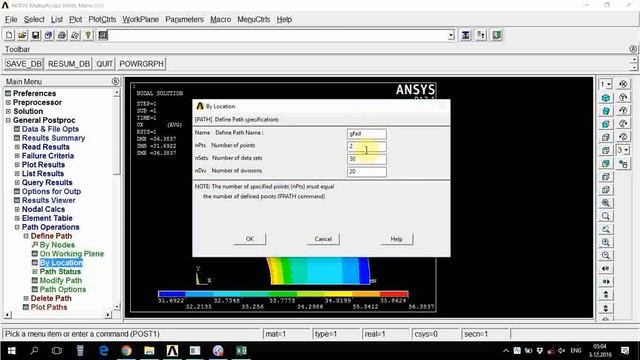The width and height of the screenshot is (640, 360).
Task: Collapse the Path Operations node
Action: pyautogui.click(x=17, y=227)
